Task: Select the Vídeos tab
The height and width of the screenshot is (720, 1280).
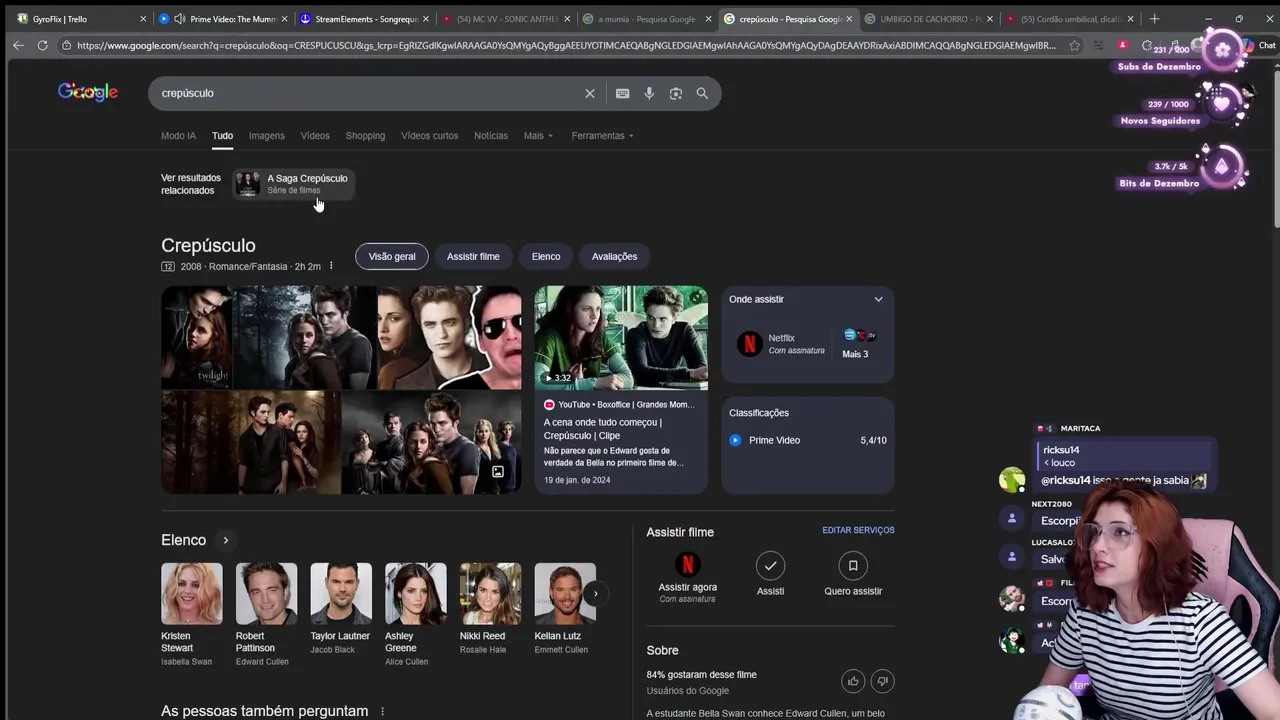Action: [315, 136]
